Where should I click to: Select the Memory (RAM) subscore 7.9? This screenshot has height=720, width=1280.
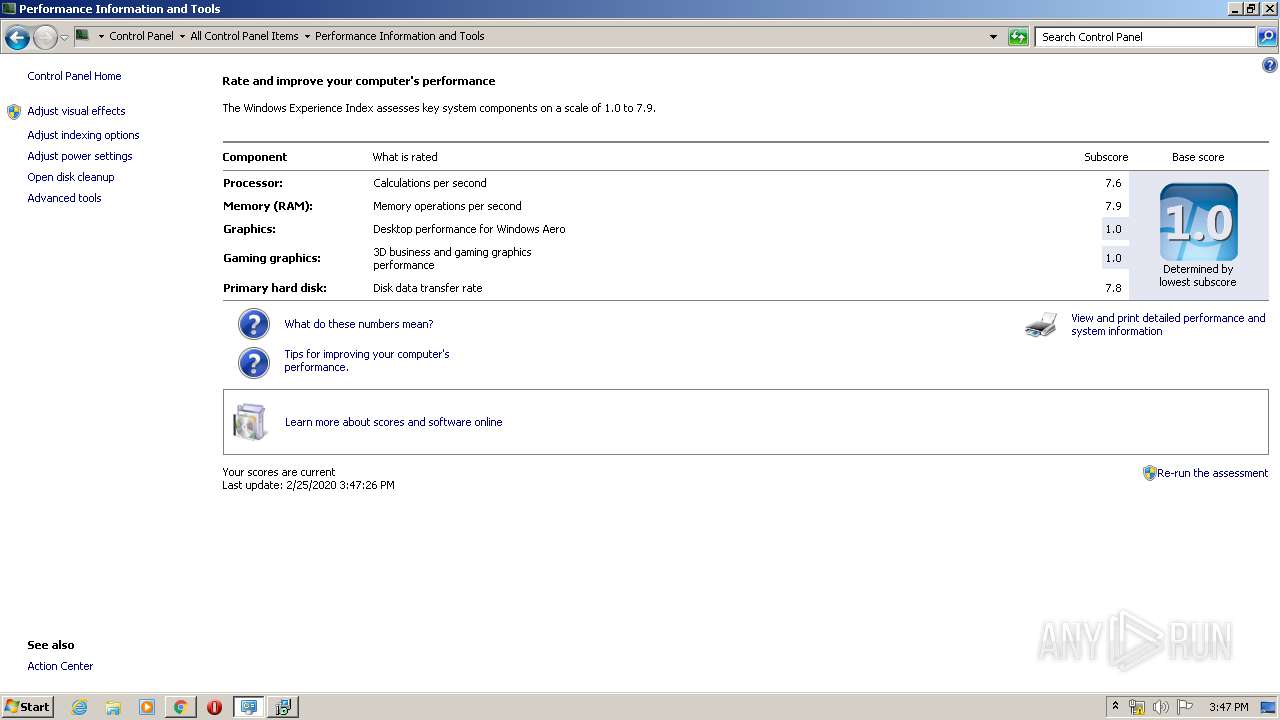click(1113, 206)
